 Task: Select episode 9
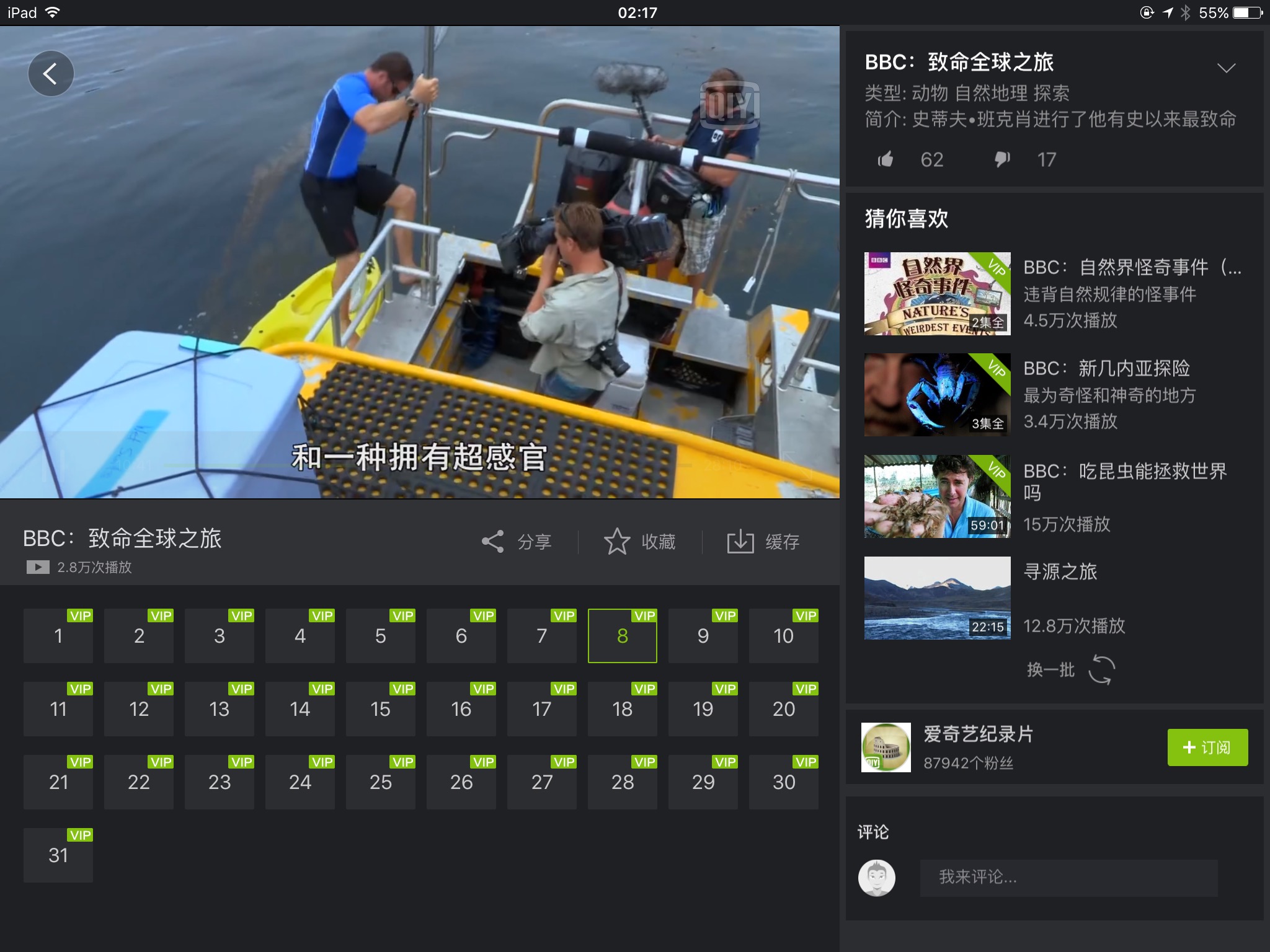click(703, 636)
